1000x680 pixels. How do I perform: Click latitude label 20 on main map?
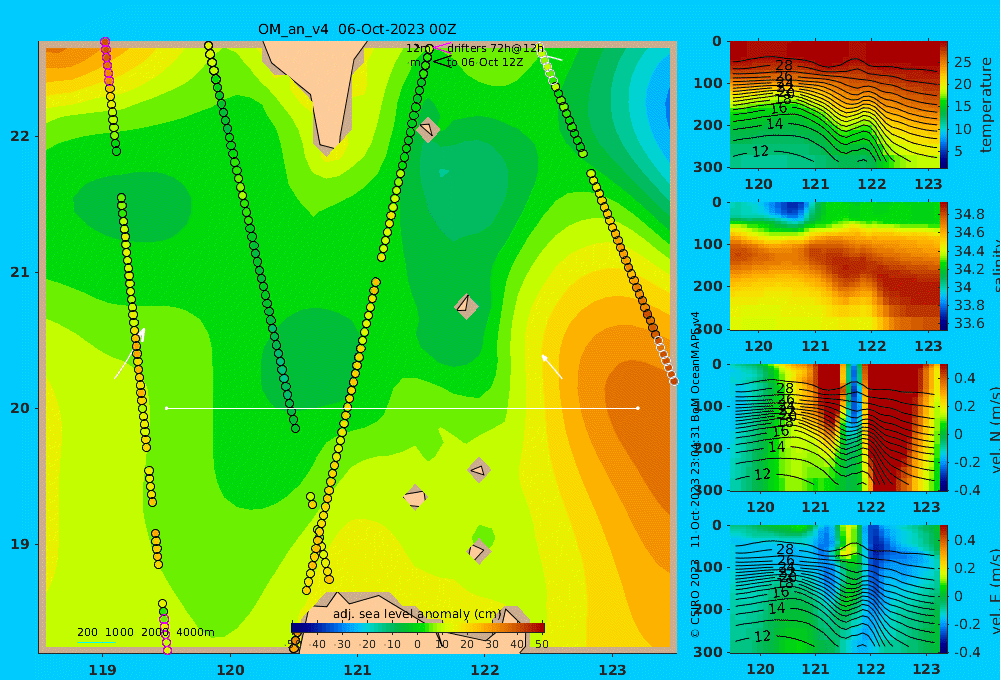tap(19, 408)
